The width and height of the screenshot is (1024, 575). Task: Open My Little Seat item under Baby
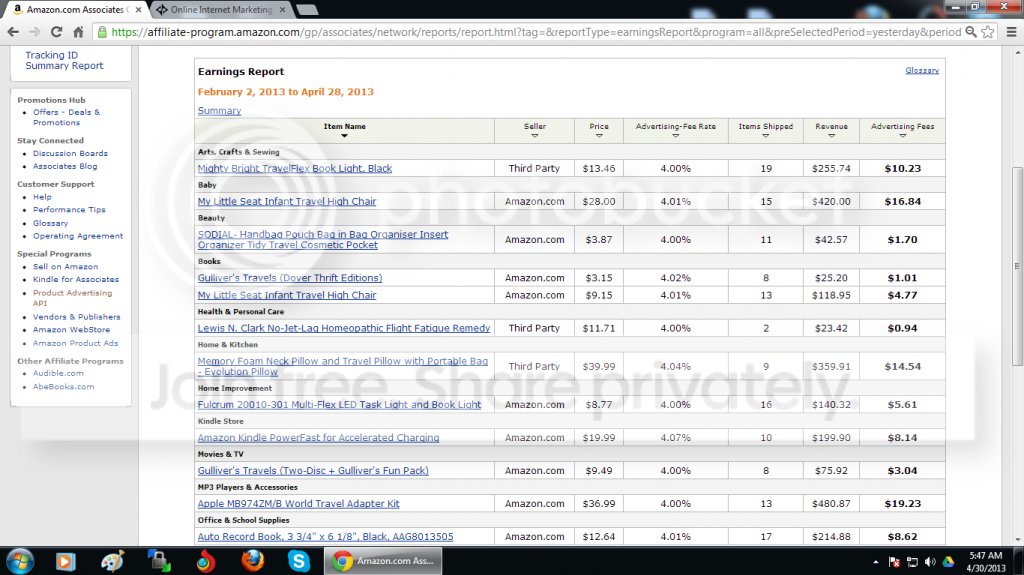[287, 201]
